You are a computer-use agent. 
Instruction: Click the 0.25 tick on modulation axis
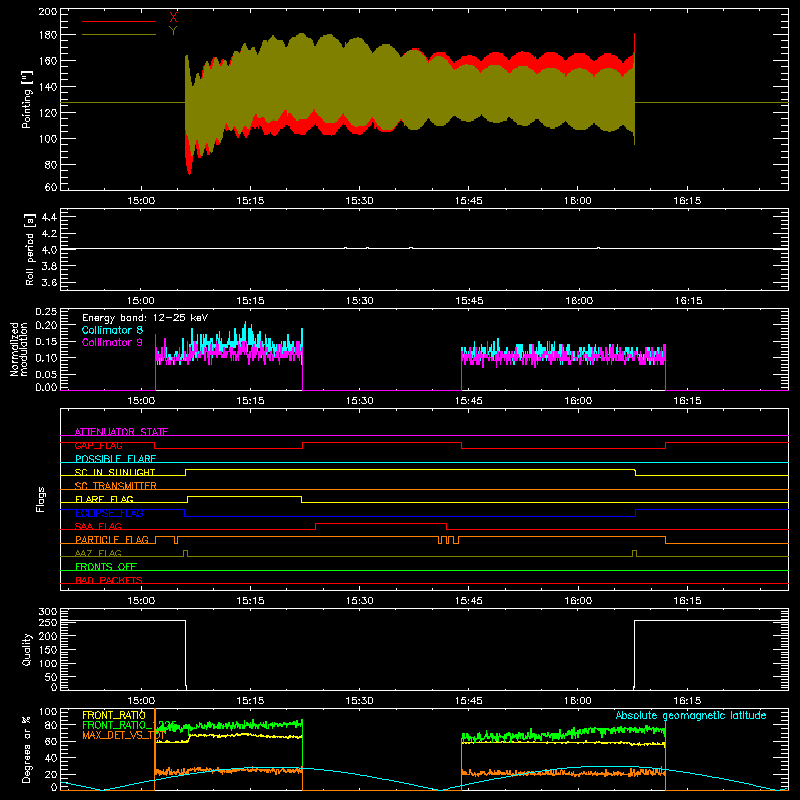coord(46,312)
